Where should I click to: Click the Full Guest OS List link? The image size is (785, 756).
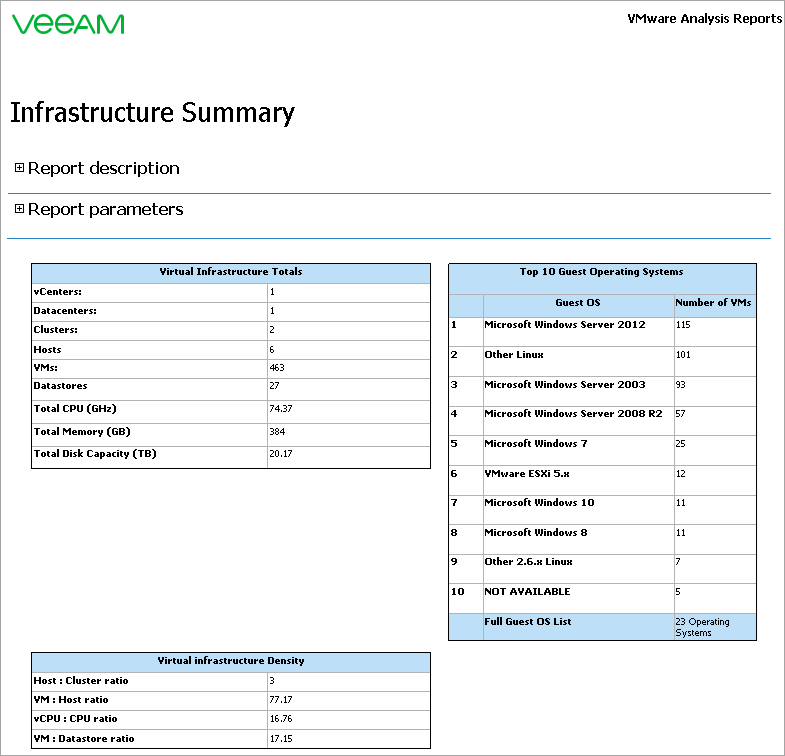pyautogui.click(x=528, y=621)
